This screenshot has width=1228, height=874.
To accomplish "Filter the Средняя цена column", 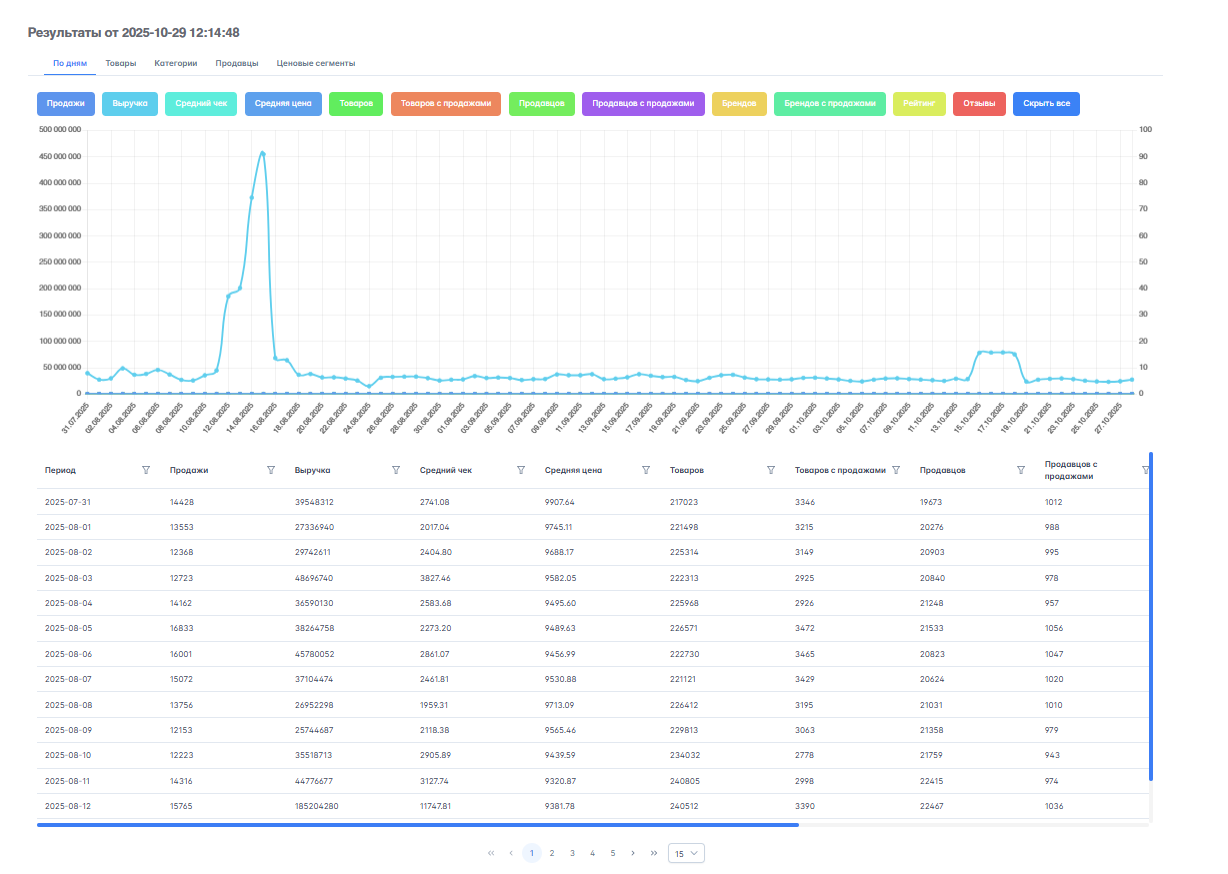I will point(646,470).
